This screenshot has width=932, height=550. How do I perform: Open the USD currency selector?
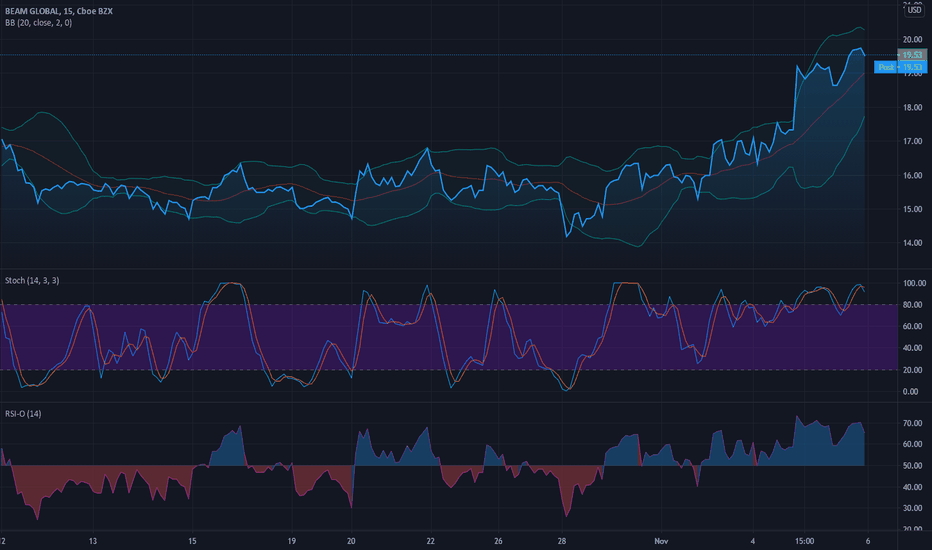click(x=913, y=11)
